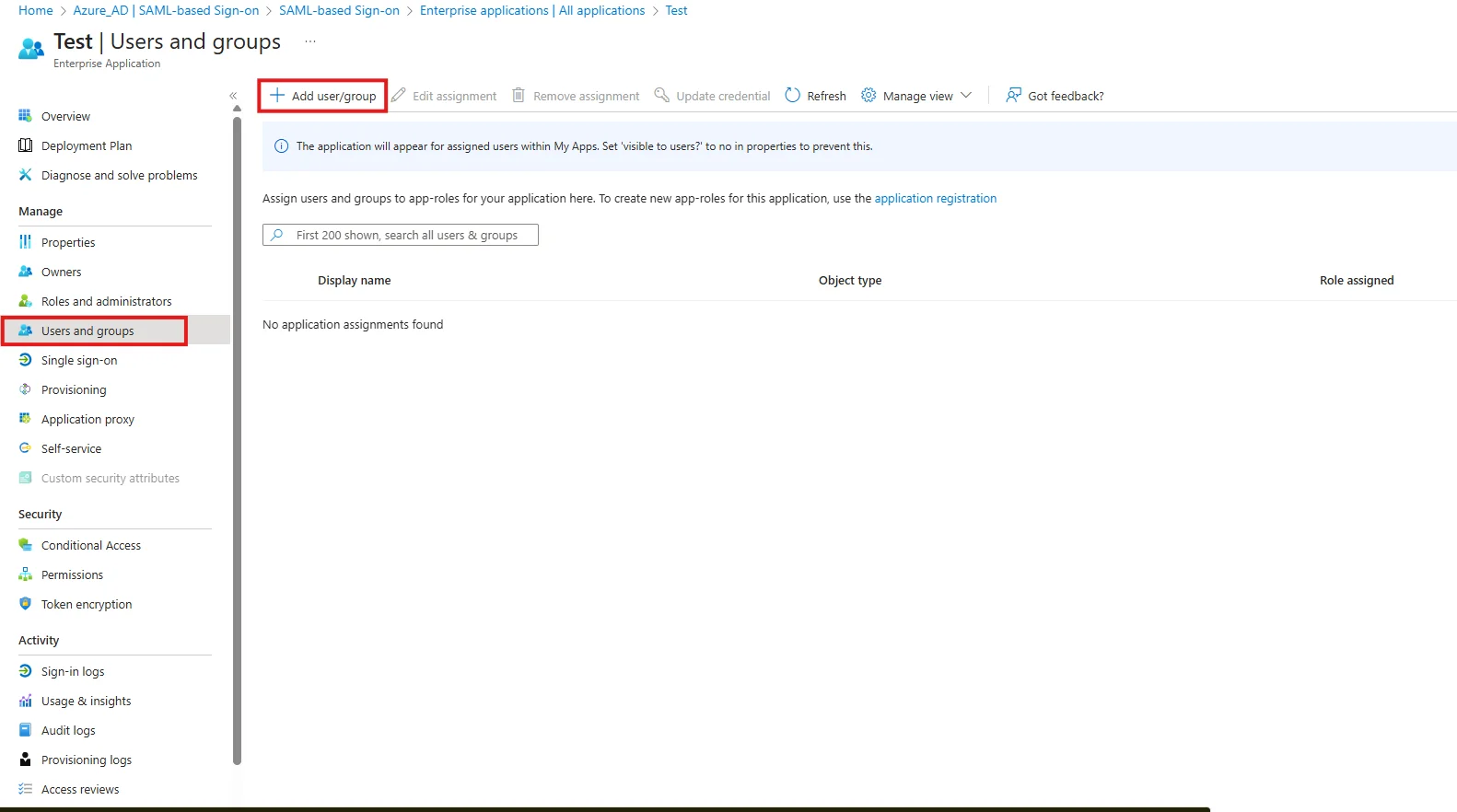
Task: Click the Usage & insights chart icon
Action: (x=25, y=701)
